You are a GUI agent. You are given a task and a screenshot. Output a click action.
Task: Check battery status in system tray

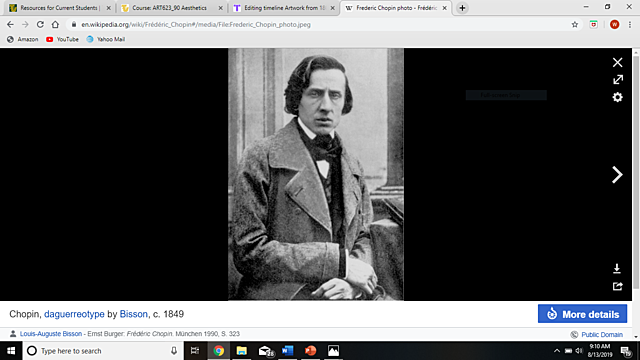(x=568, y=351)
